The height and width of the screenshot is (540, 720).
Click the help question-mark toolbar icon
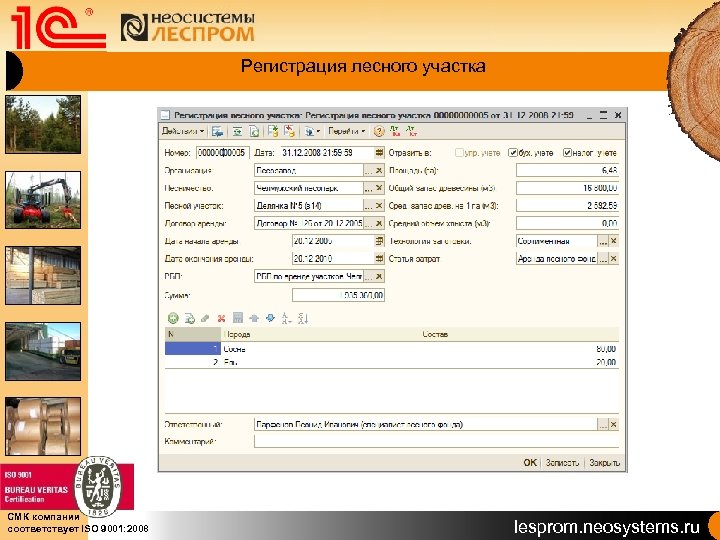[x=378, y=132]
